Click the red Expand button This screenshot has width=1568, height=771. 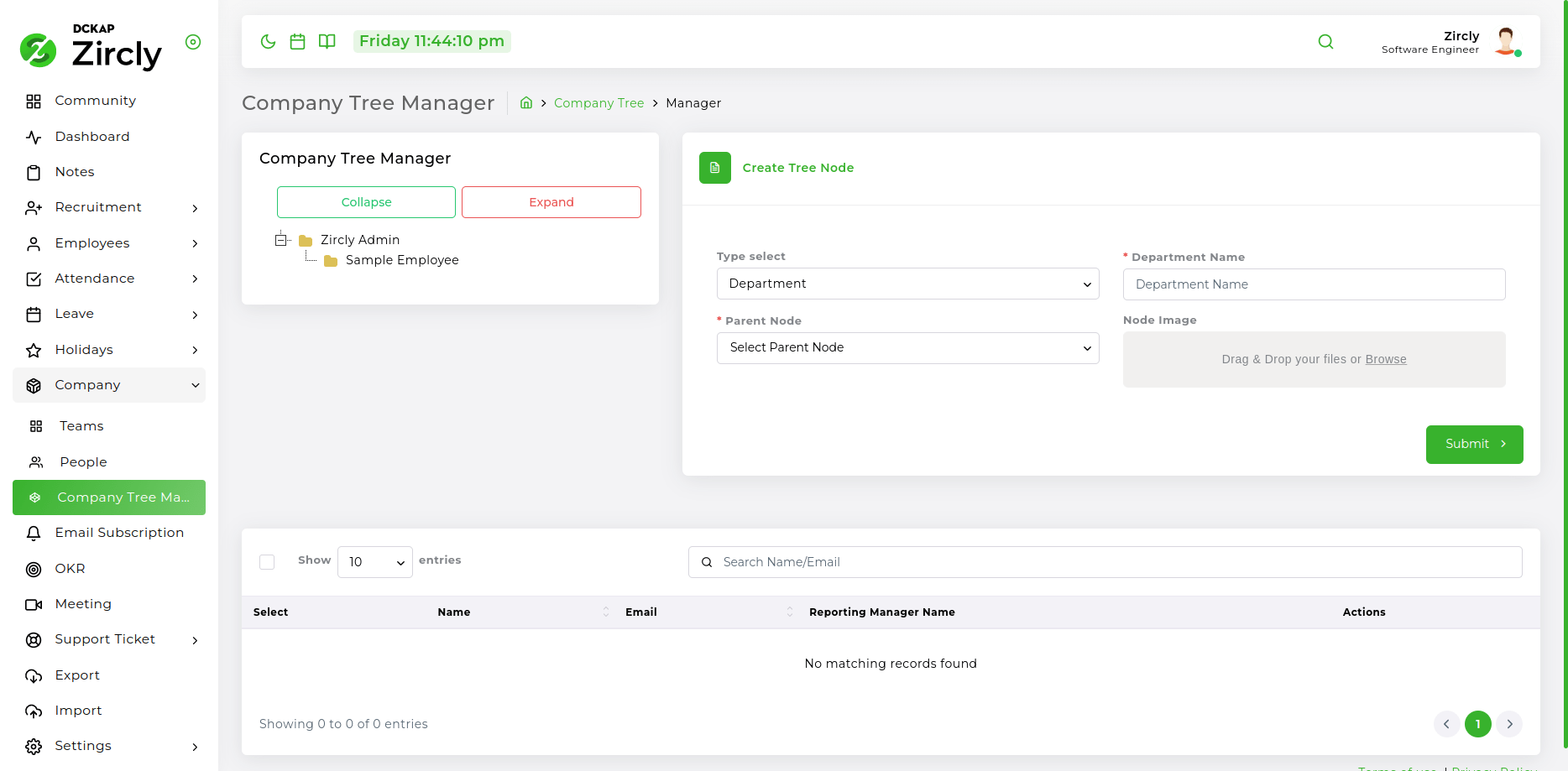(x=551, y=202)
